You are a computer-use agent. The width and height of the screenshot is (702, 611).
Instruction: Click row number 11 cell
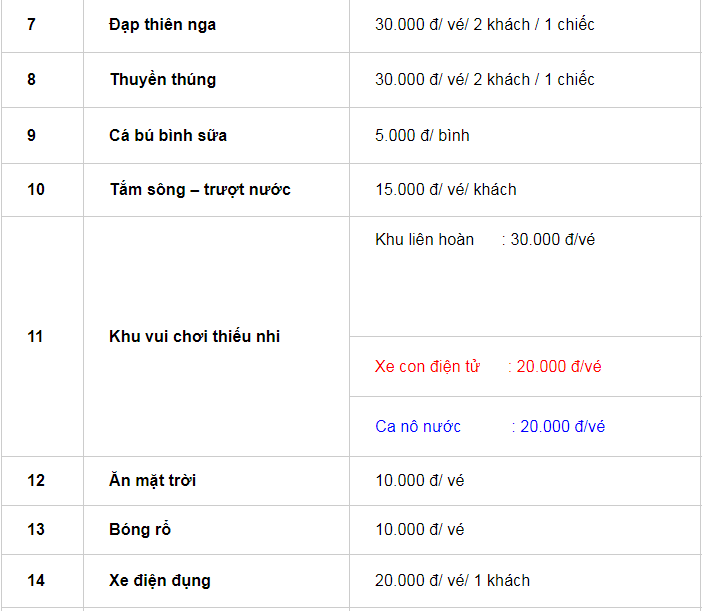pyautogui.click(x=36, y=337)
